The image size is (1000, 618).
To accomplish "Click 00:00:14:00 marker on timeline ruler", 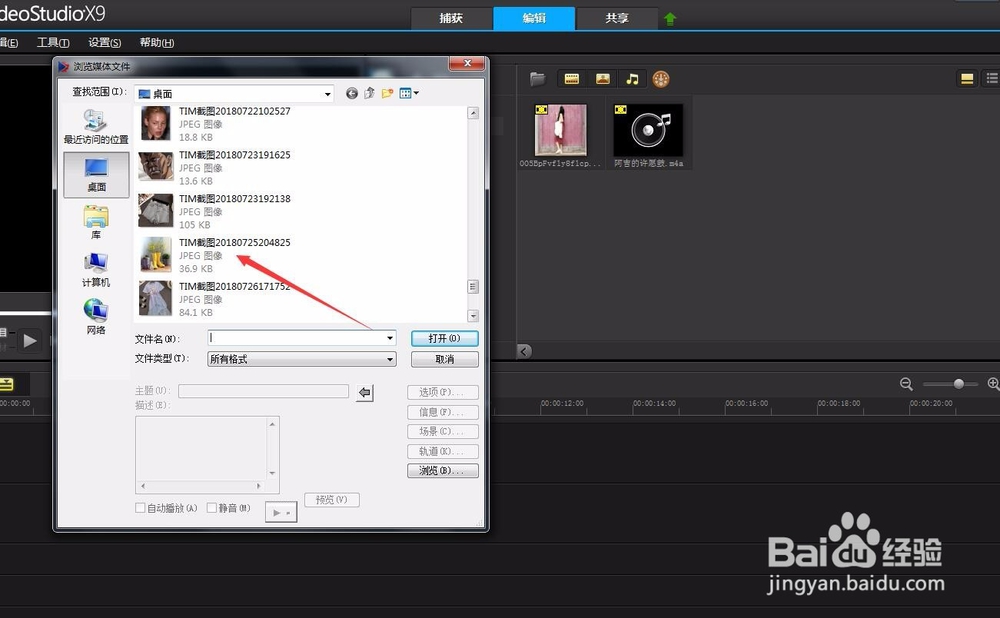I will (x=654, y=403).
